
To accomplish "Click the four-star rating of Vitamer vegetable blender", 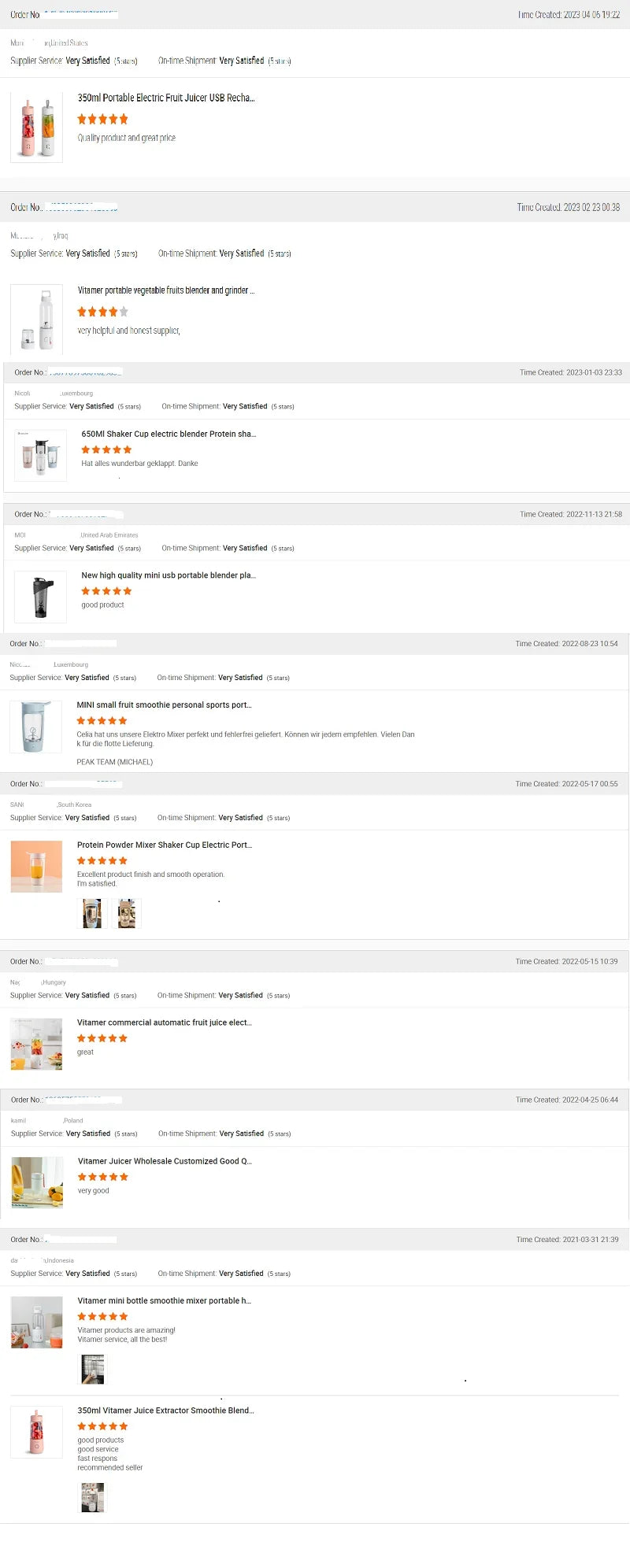I will tap(102, 312).
